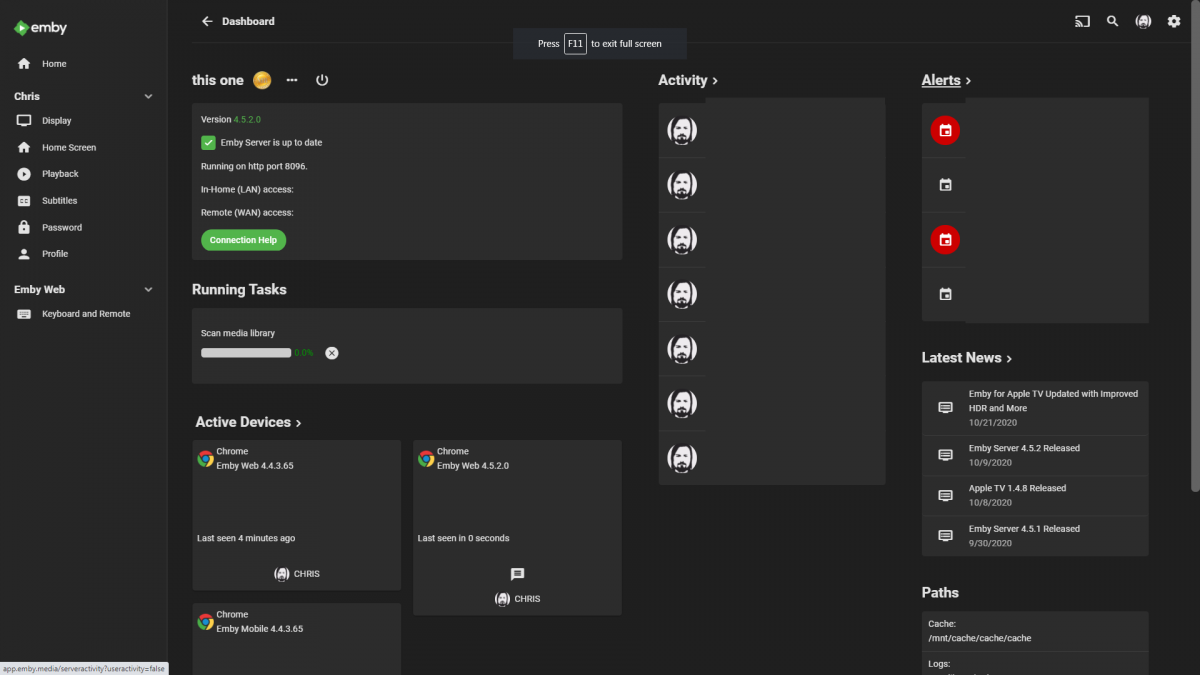The width and height of the screenshot is (1200, 675).
Task: Click news icon beside Emby Server 4.5.1
Action: pyautogui.click(x=945, y=535)
